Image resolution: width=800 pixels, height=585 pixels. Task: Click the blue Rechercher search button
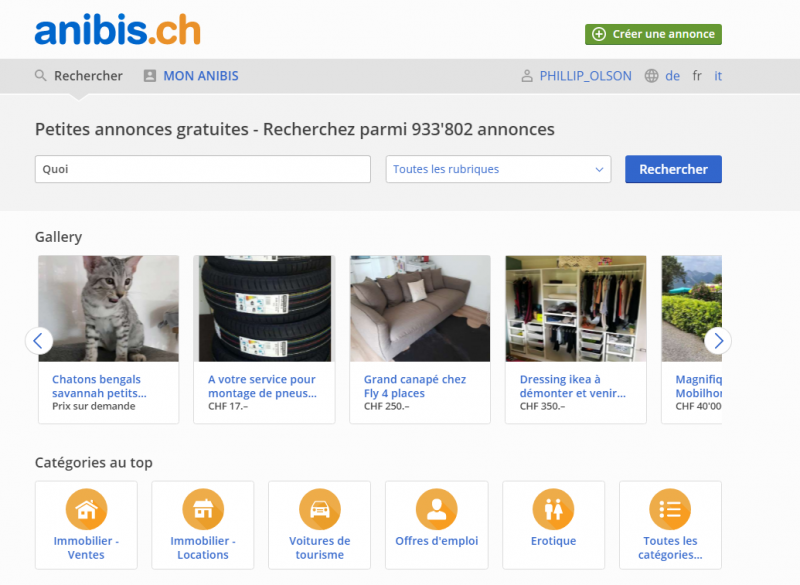(673, 169)
